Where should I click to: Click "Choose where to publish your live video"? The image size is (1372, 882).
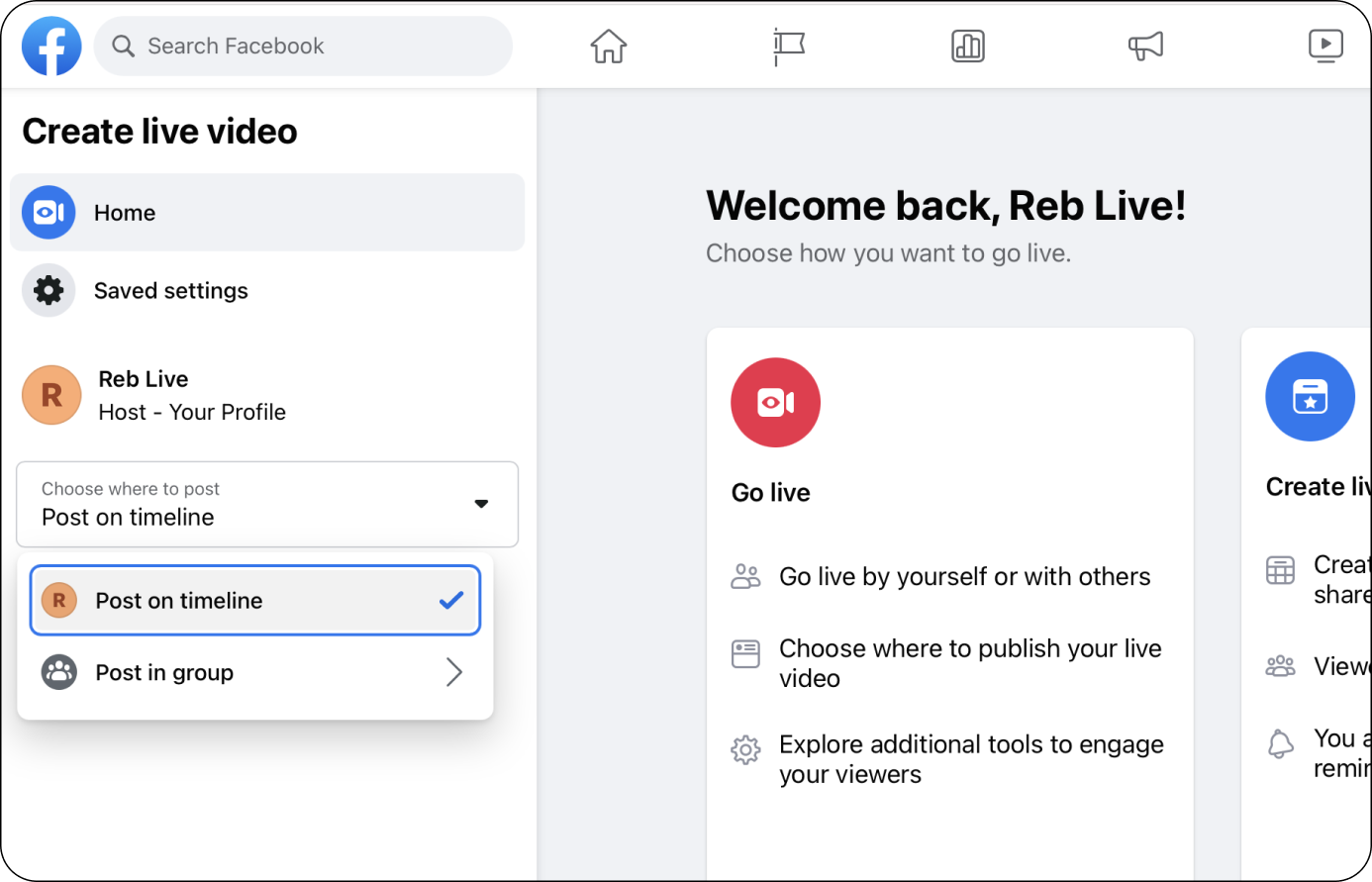970,663
